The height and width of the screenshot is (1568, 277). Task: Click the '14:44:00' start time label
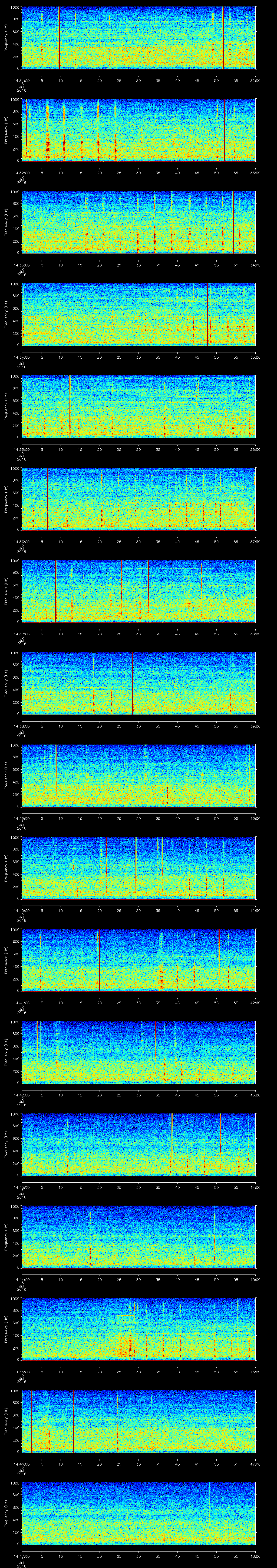click(x=22, y=1279)
